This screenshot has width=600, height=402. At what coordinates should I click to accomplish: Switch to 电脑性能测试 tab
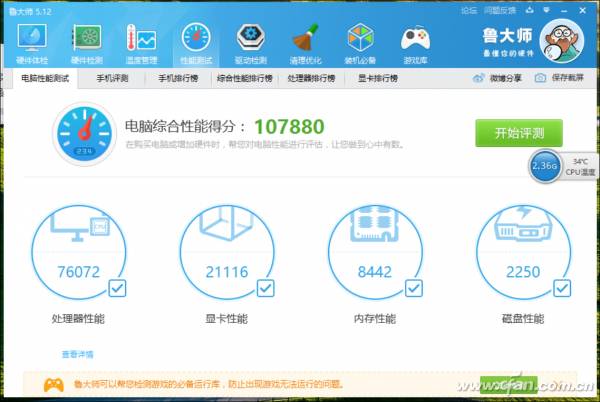click(x=45, y=78)
